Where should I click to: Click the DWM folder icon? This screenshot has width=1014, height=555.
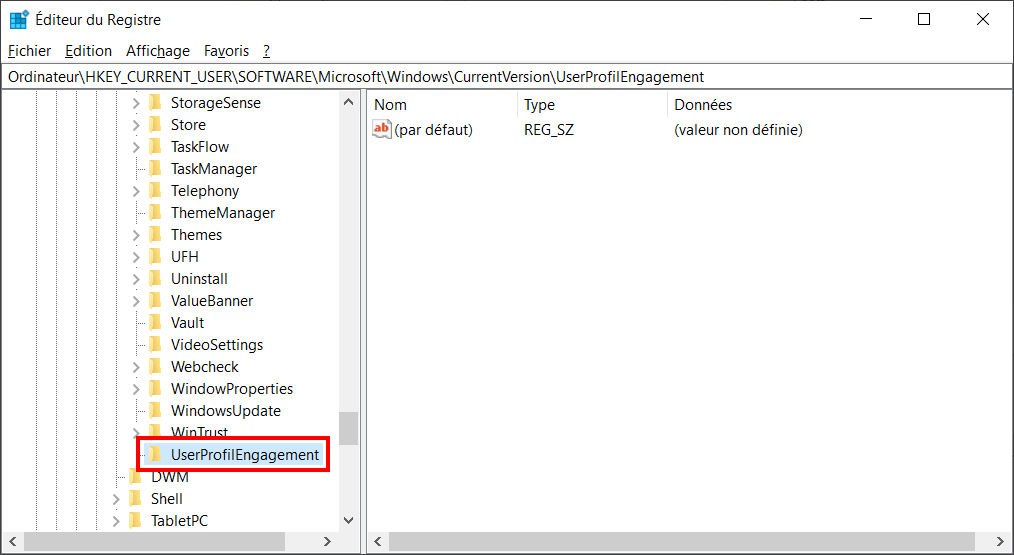point(135,477)
